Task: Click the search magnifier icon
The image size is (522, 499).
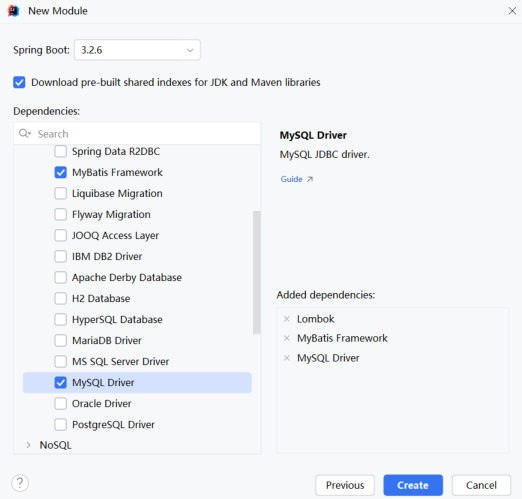Action: [24, 134]
